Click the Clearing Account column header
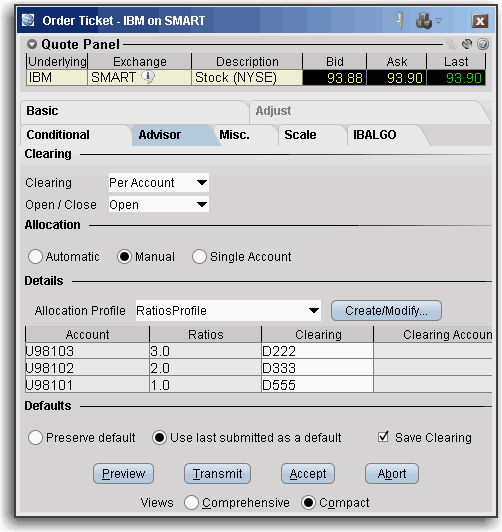This screenshot has height=532, width=502. coord(433,335)
